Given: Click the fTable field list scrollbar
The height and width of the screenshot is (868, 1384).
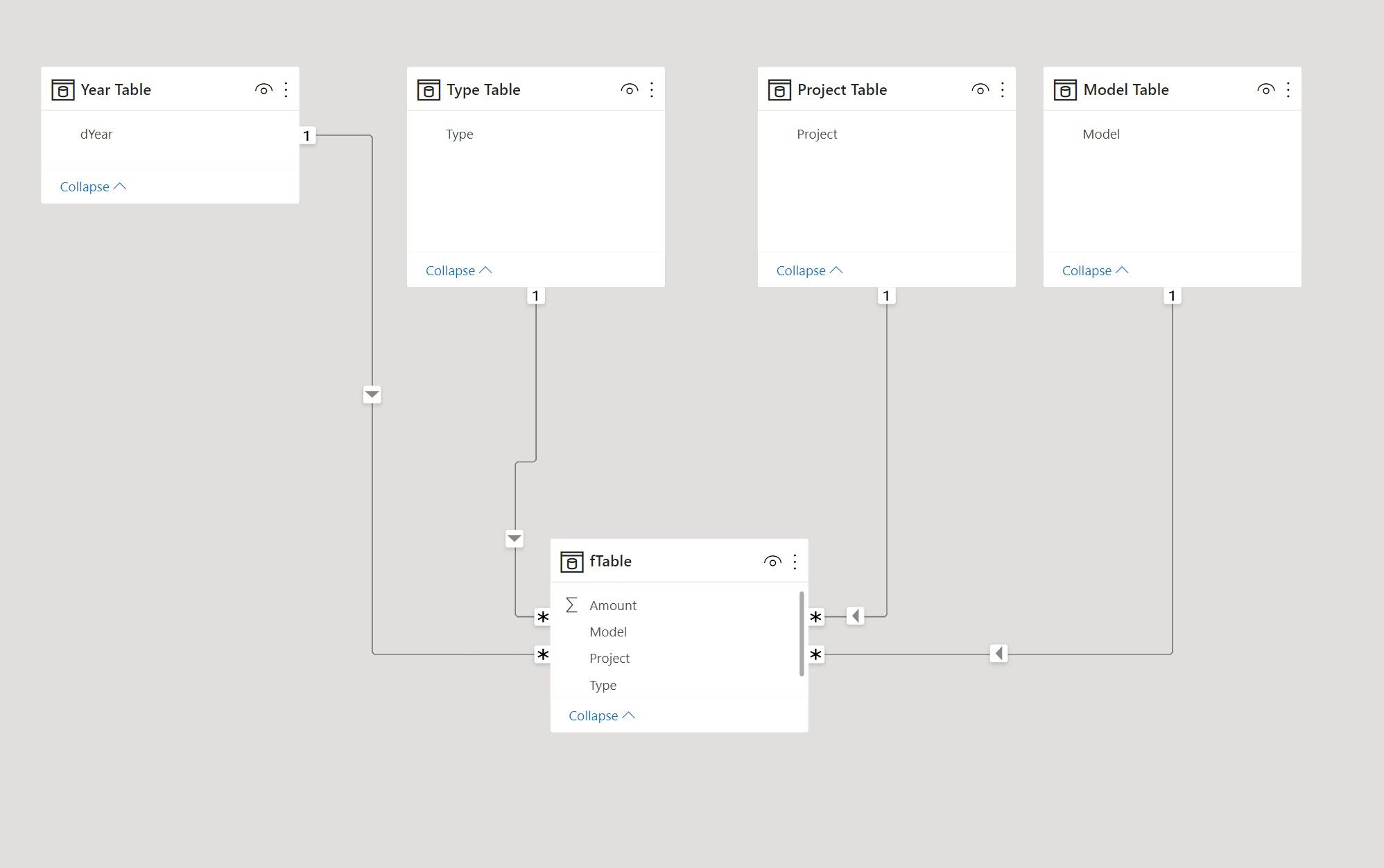Looking at the screenshot, I should pyautogui.click(x=802, y=634).
